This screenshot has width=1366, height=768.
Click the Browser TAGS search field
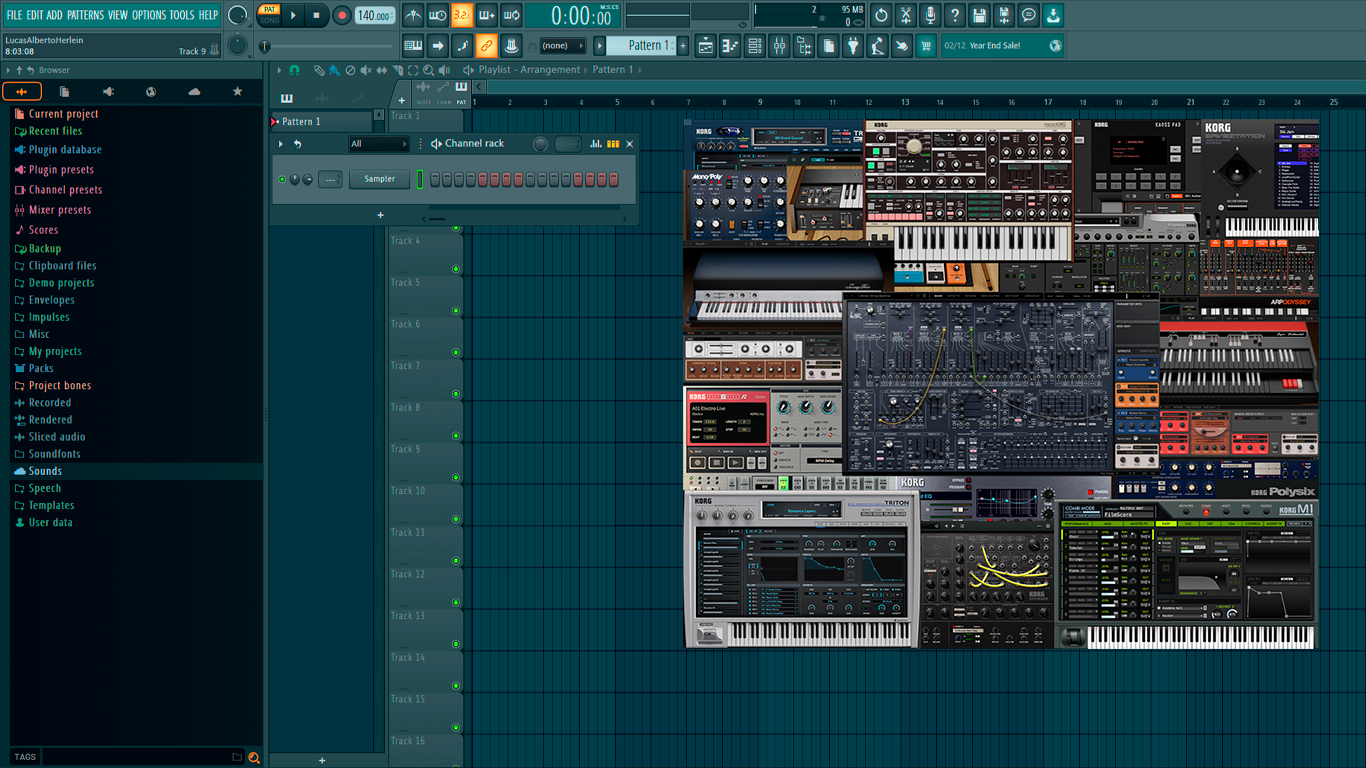click(135, 757)
